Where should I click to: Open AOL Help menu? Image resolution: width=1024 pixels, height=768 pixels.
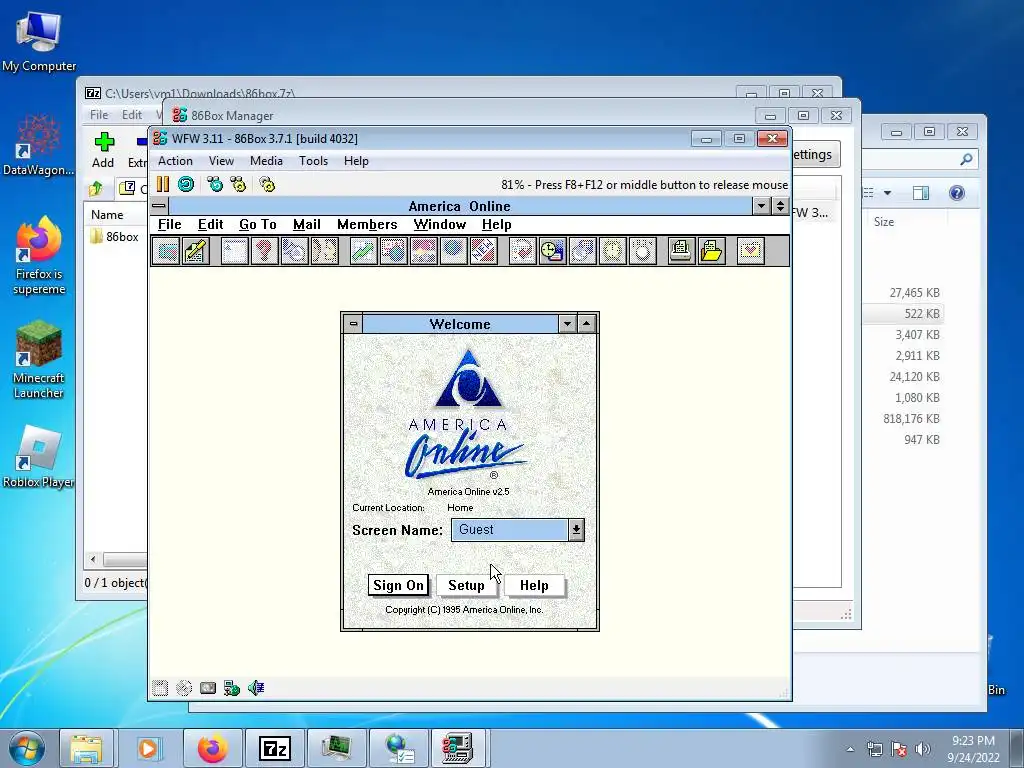496,225
